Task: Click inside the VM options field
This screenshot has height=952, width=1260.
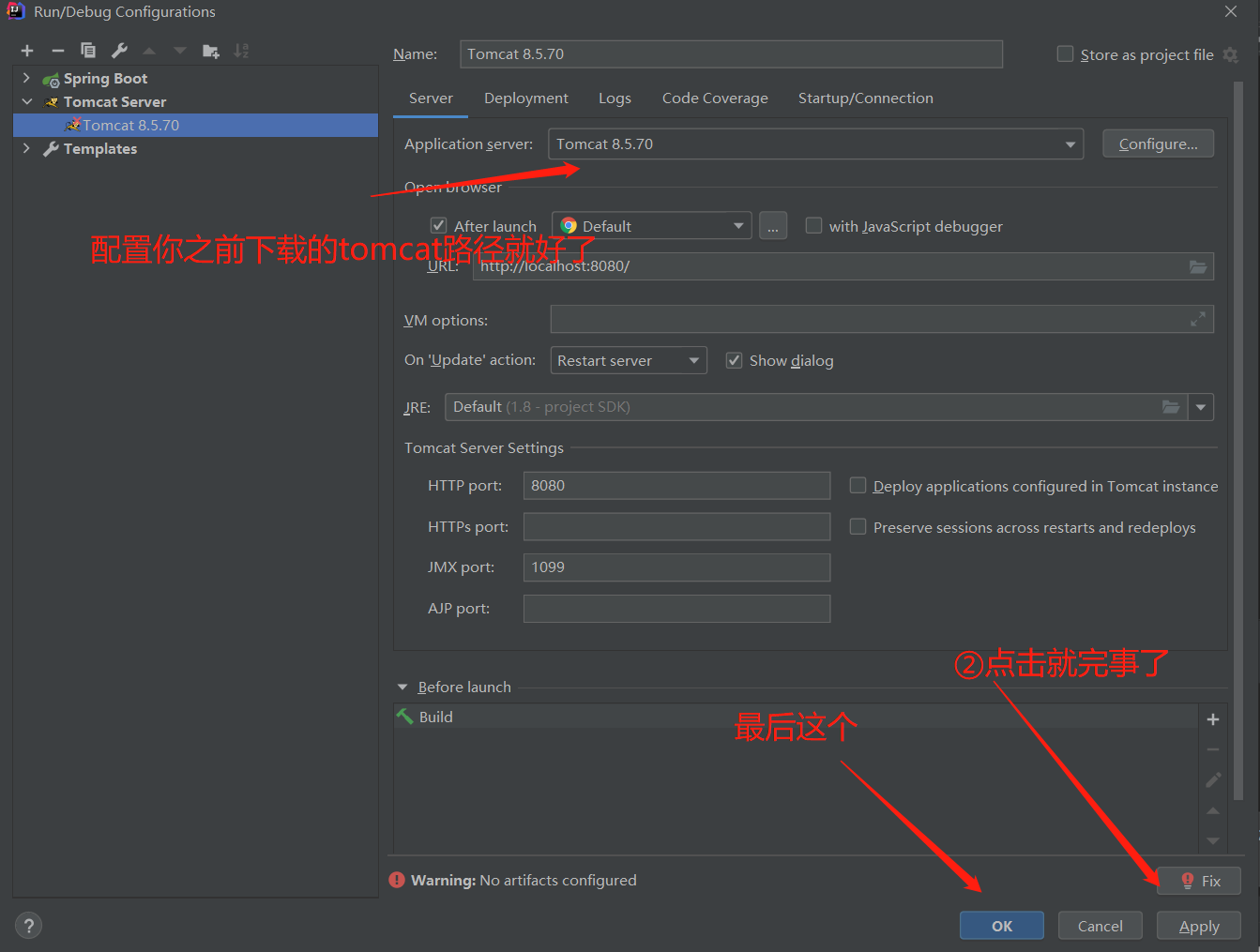Action: (844, 319)
